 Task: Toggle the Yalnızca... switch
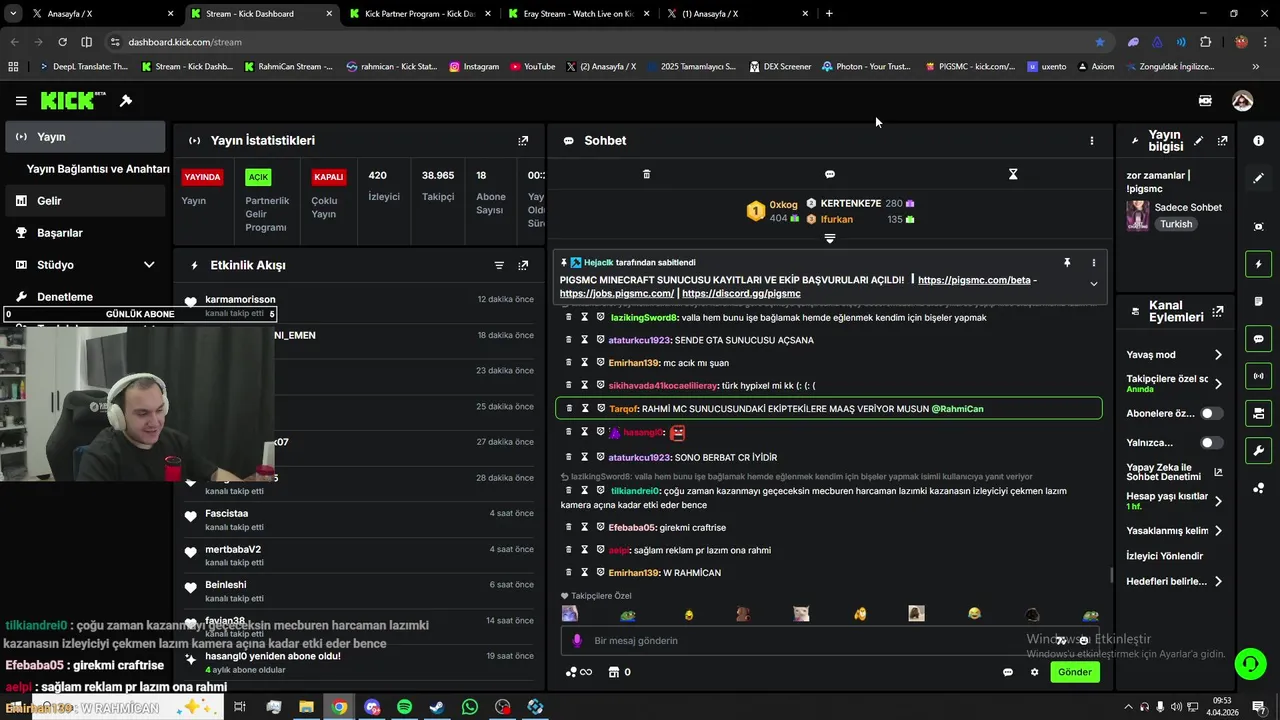1211,442
